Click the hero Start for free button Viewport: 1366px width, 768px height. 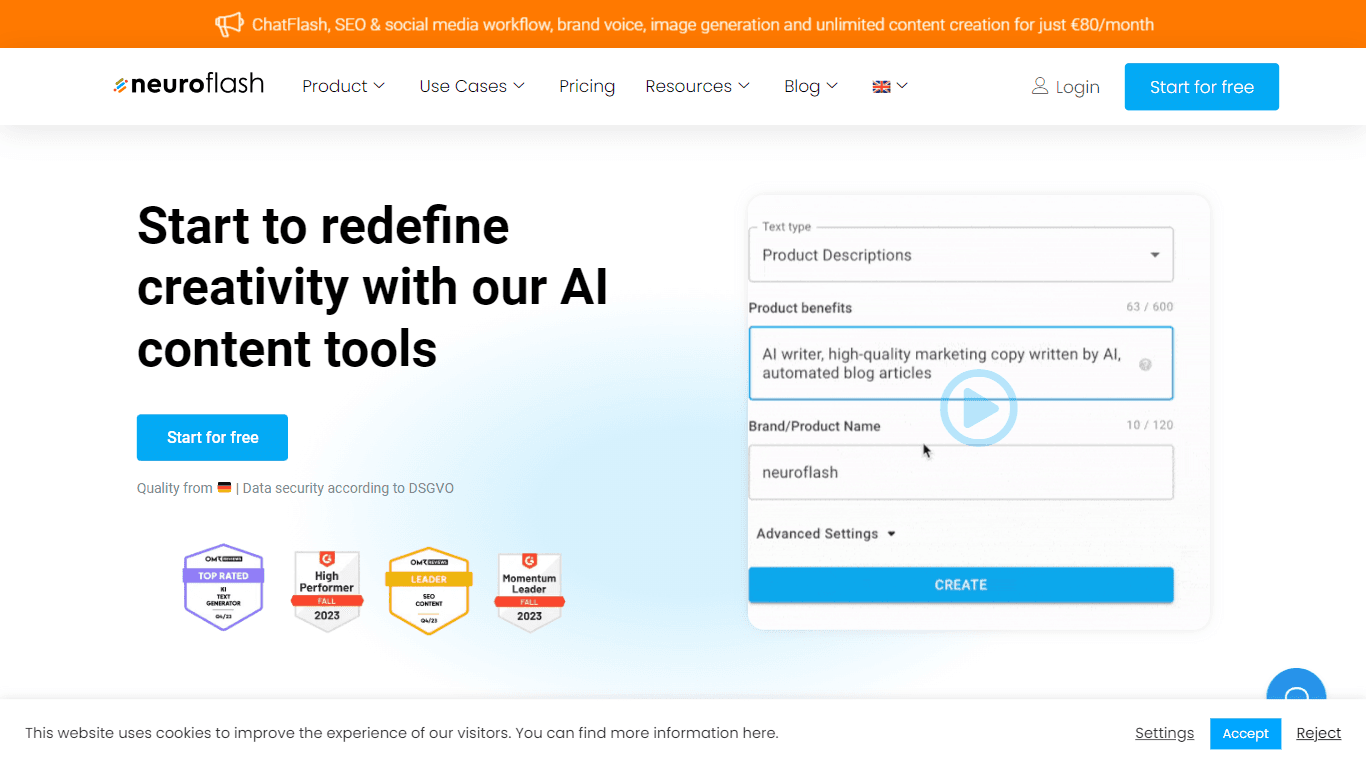click(212, 438)
